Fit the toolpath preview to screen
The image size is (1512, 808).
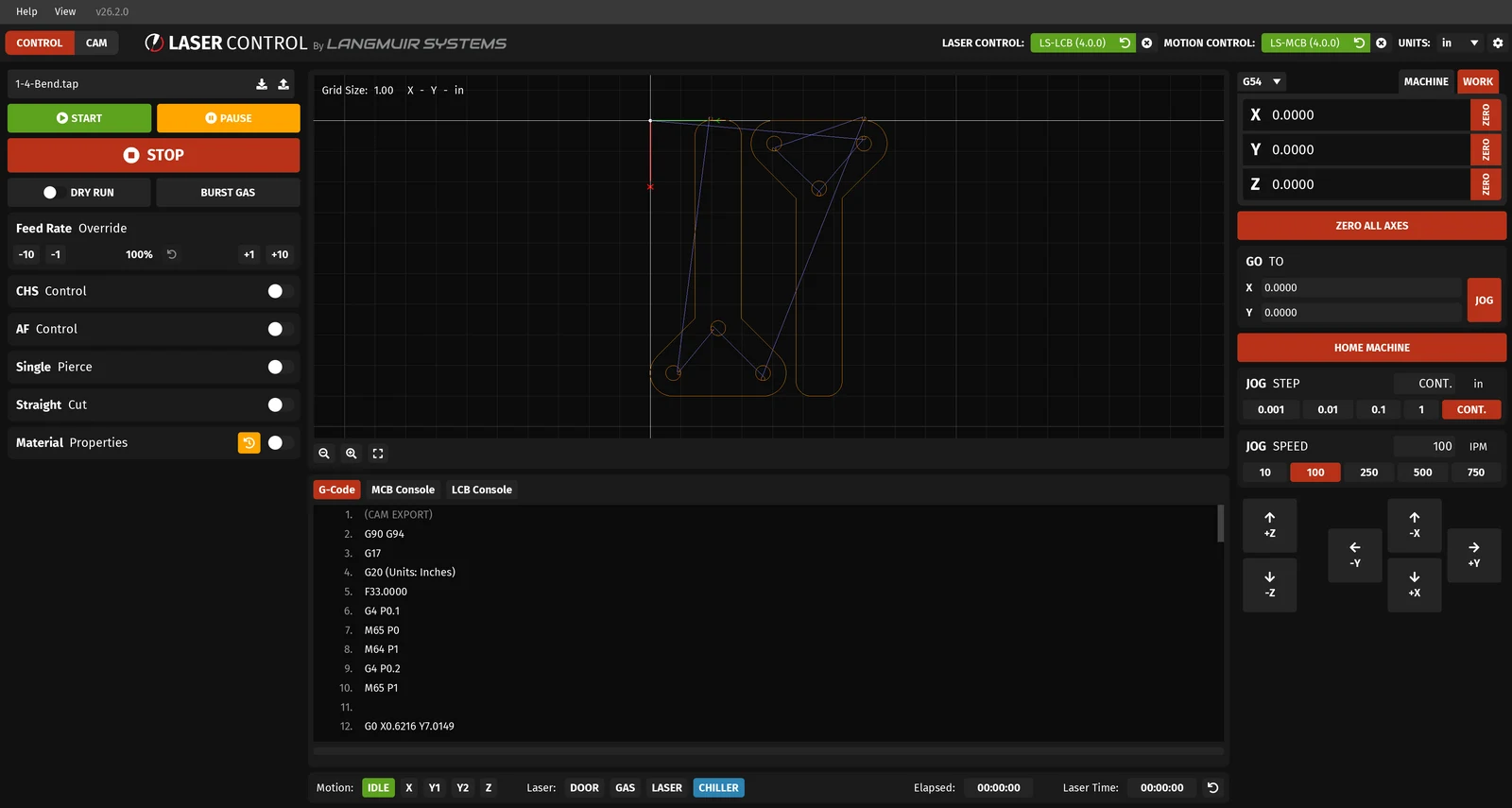(378, 454)
